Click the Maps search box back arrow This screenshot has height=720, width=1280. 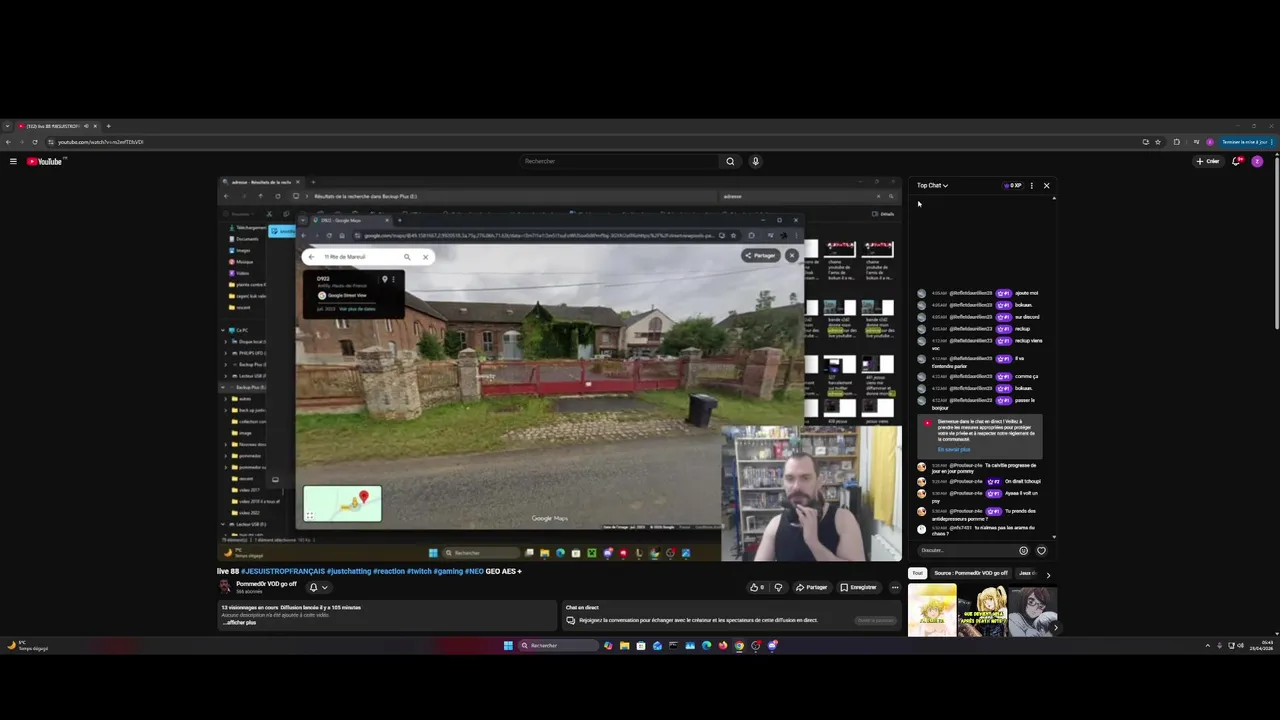[311, 257]
